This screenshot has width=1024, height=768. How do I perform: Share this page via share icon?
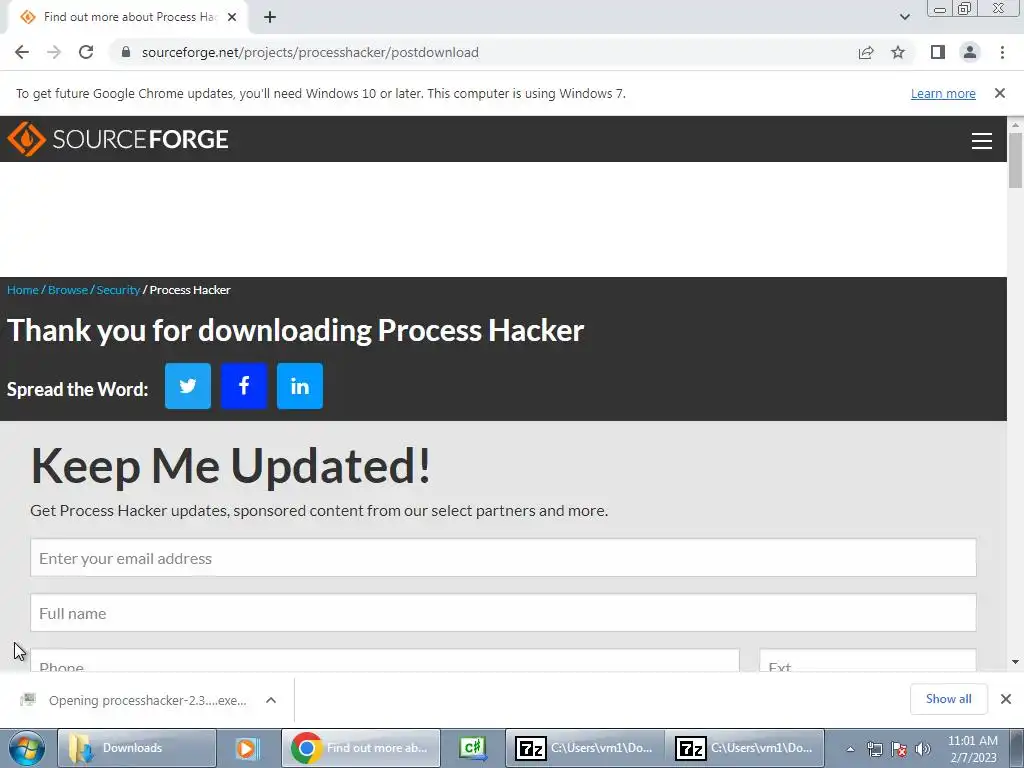pos(866,52)
